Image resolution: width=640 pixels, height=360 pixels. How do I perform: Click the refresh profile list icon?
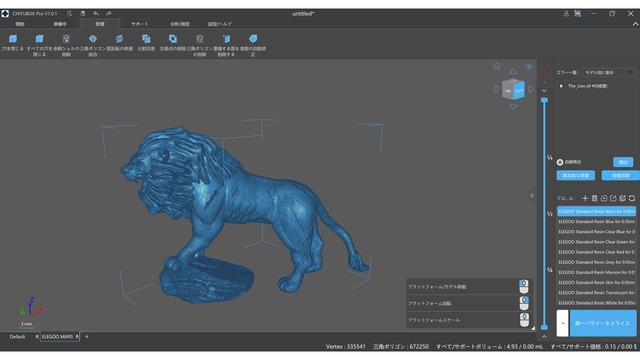[632, 198]
